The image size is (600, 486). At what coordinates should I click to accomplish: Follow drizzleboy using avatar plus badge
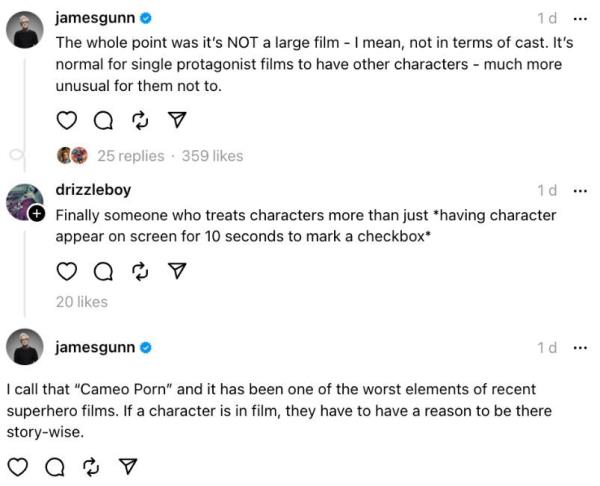(x=36, y=214)
